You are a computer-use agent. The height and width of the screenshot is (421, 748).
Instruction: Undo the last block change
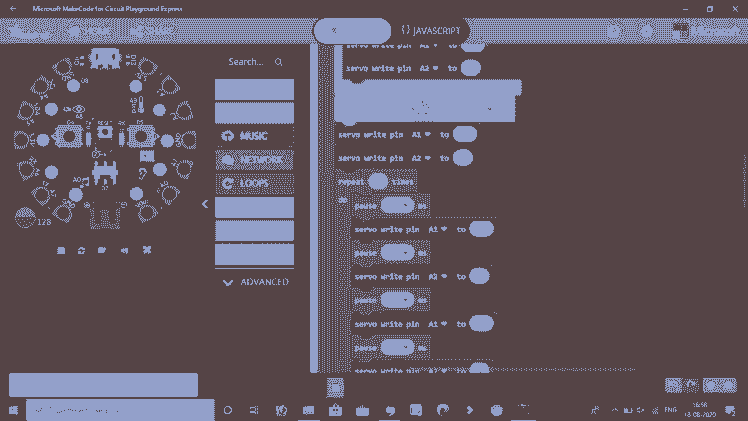pyautogui.click(x=674, y=385)
